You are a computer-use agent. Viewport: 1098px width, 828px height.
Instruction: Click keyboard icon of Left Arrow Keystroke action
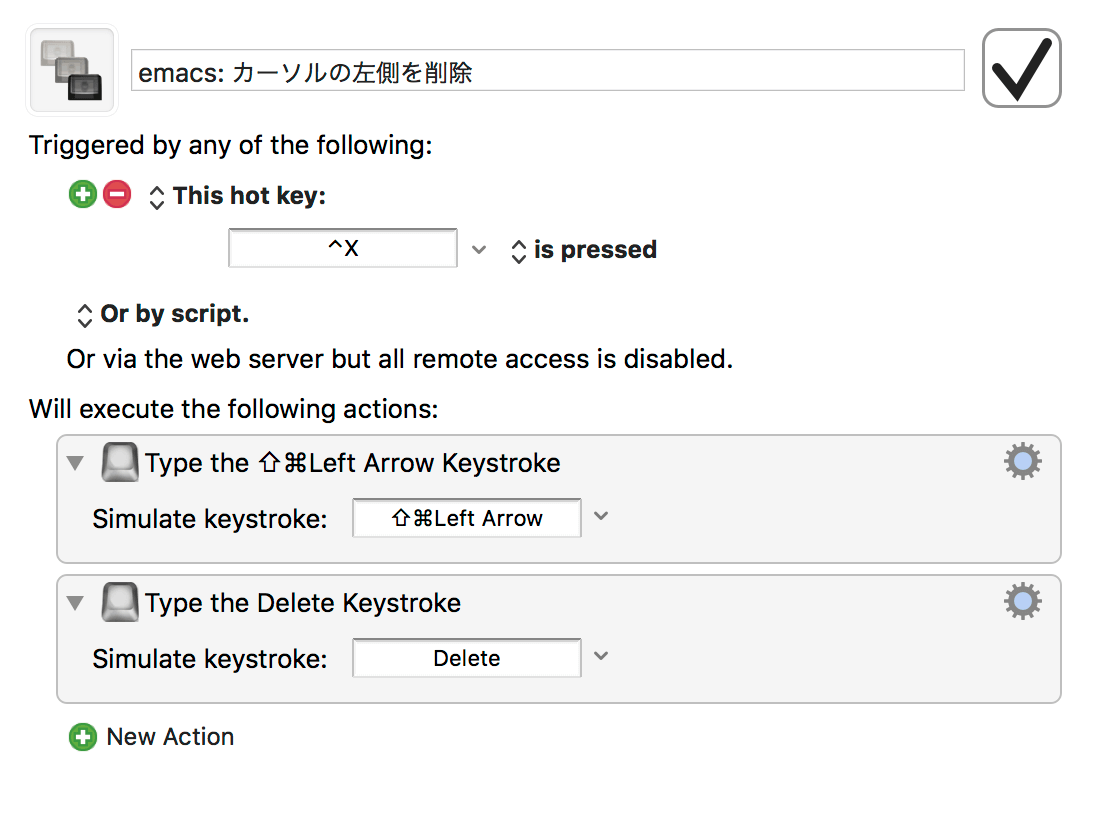pyautogui.click(x=120, y=462)
